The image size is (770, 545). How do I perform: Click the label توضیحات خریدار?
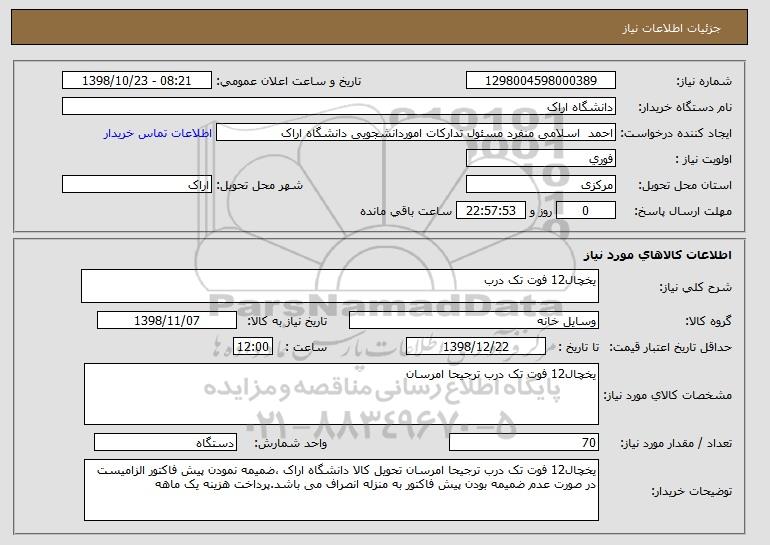point(691,491)
